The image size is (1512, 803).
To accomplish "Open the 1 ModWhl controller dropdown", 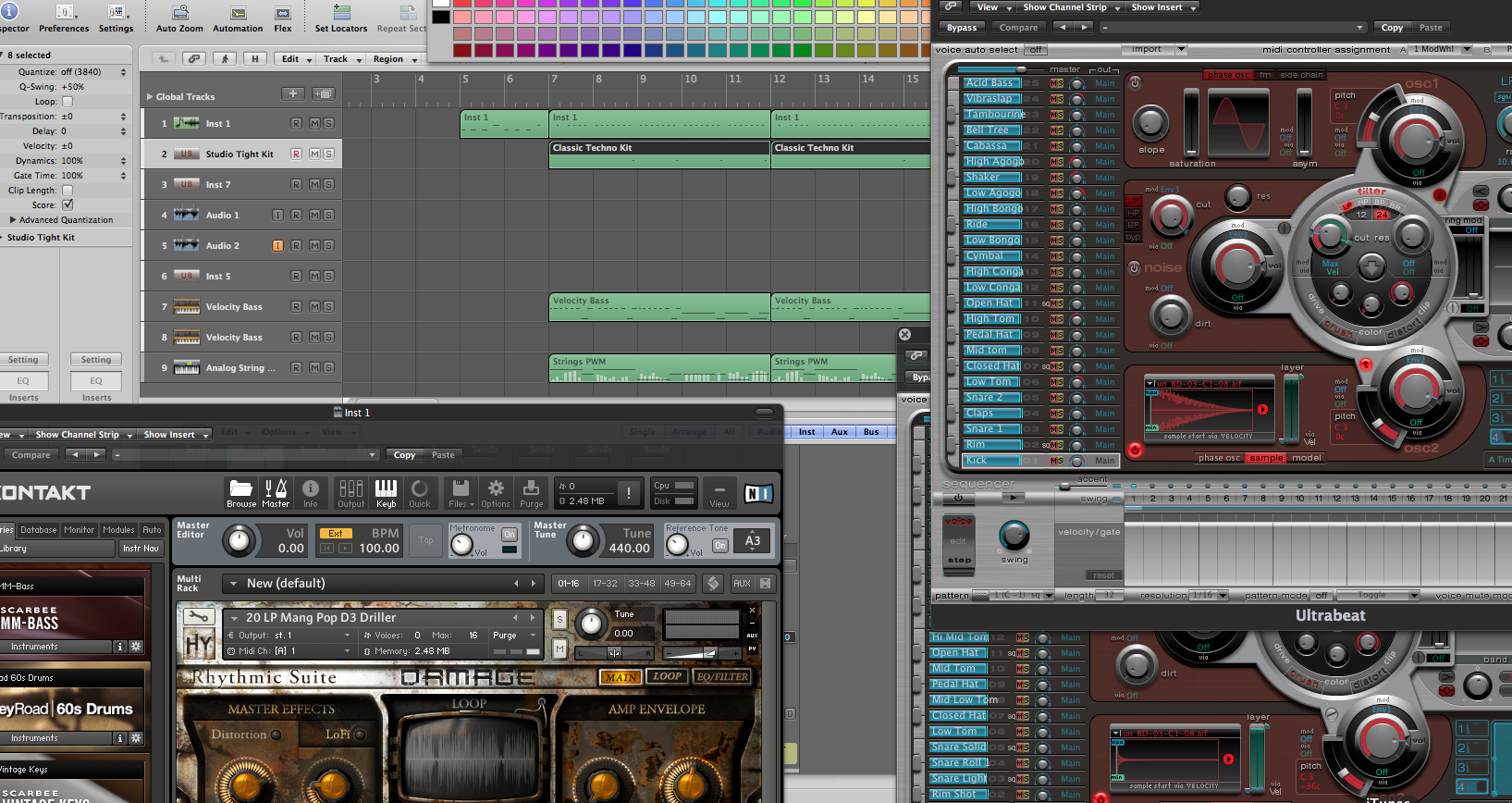I will (x=1441, y=49).
